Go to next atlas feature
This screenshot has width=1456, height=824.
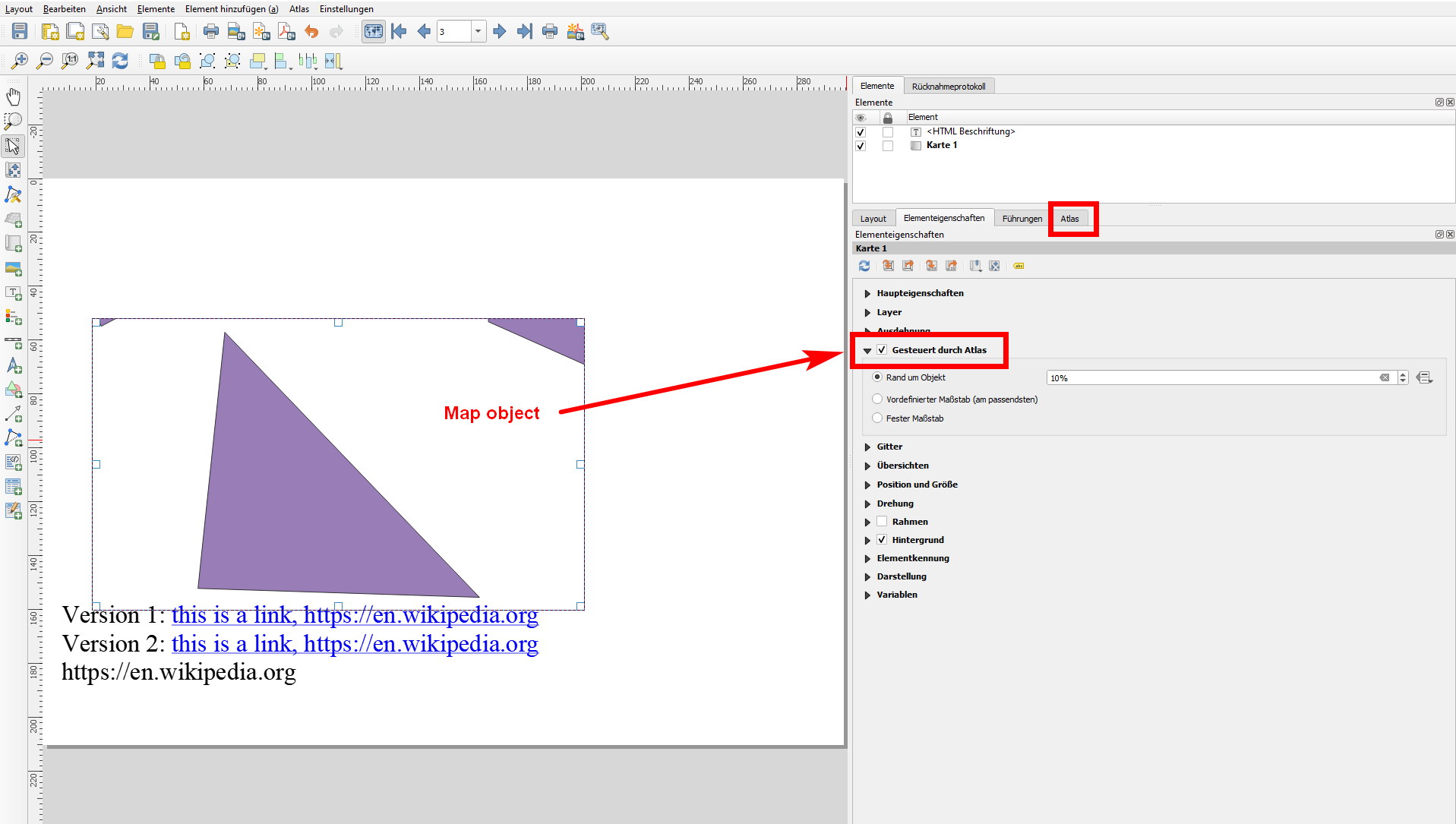[499, 31]
